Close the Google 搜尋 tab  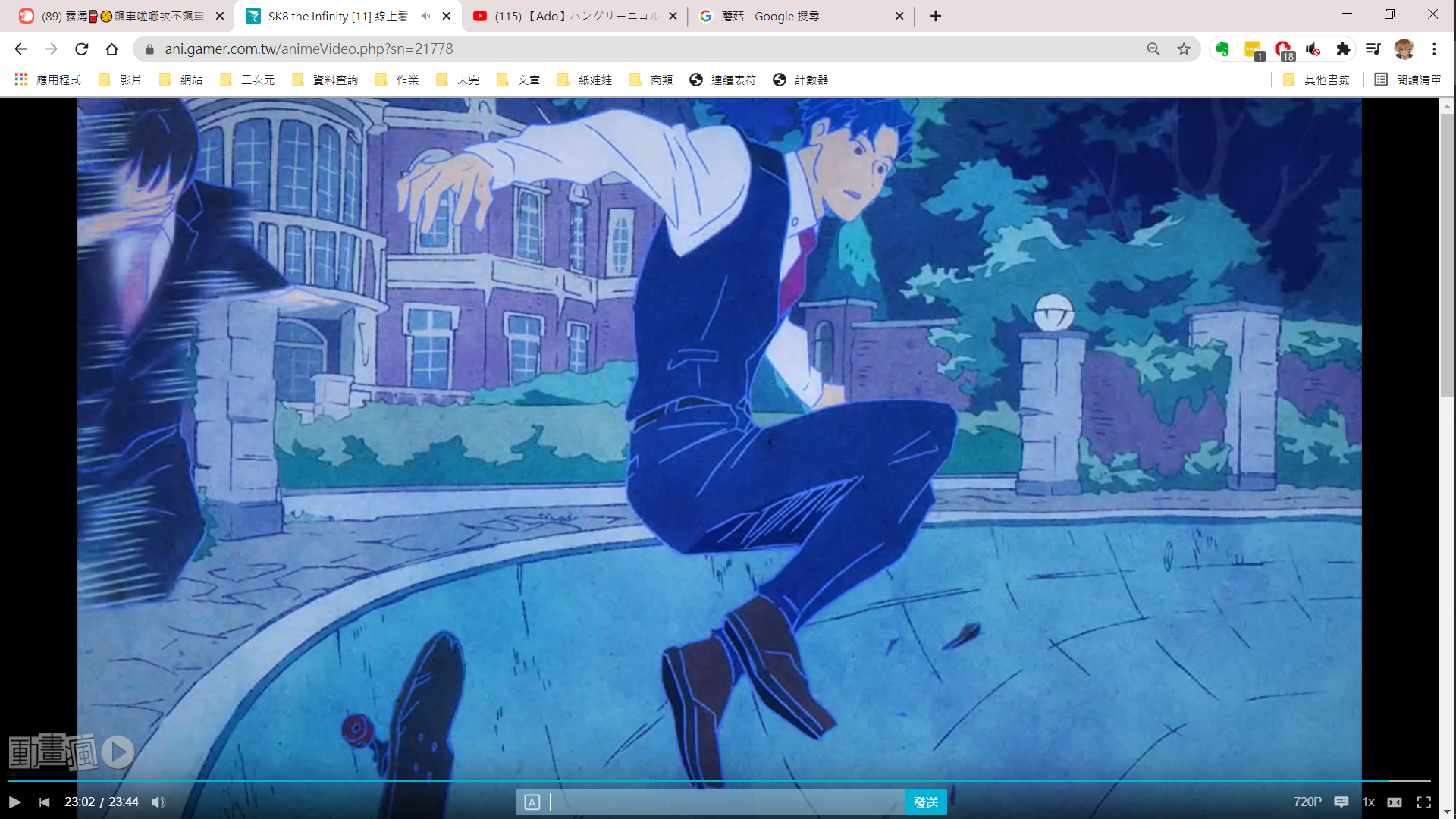pos(899,16)
